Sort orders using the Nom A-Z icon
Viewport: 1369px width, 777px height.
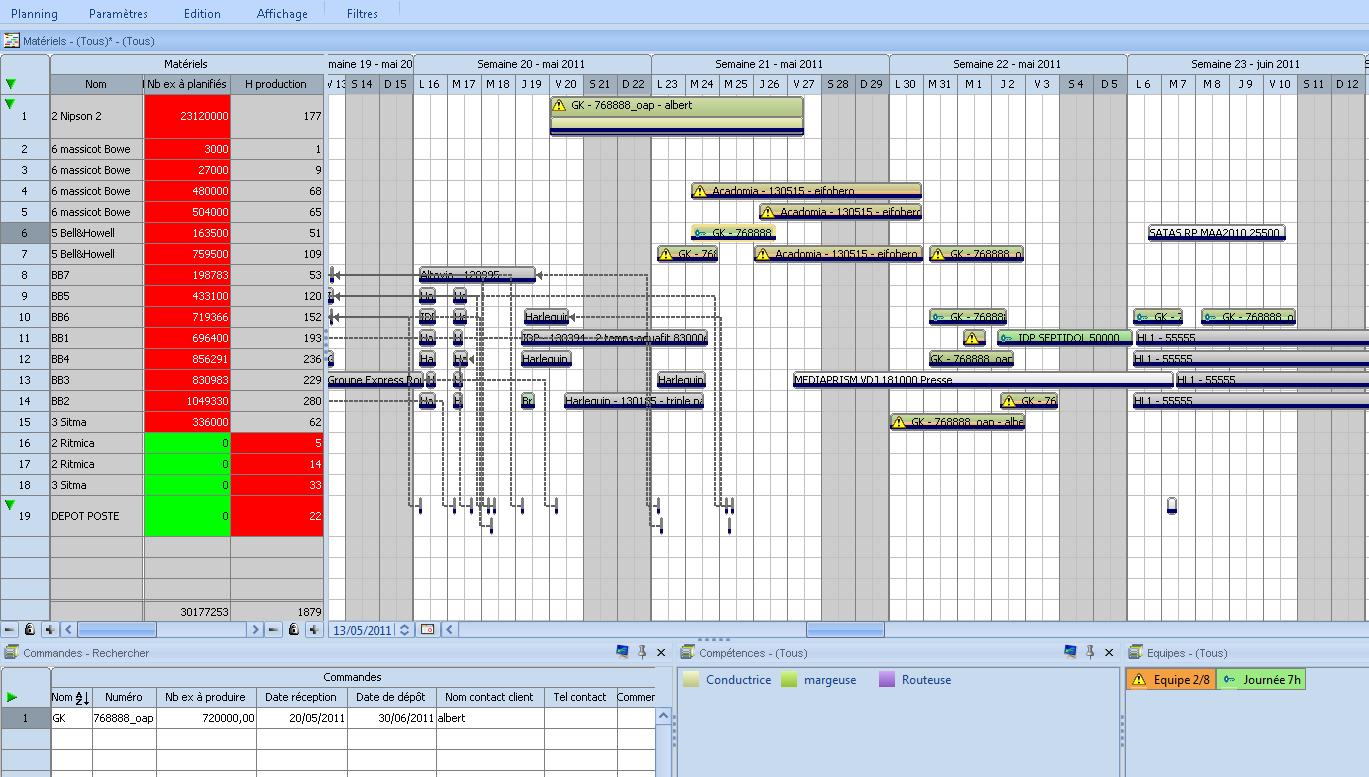(x=82, y=698)
